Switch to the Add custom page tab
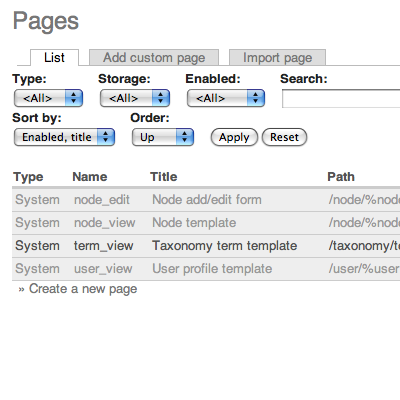This screenshot has width=400, height=400. (x=154, y=58)
